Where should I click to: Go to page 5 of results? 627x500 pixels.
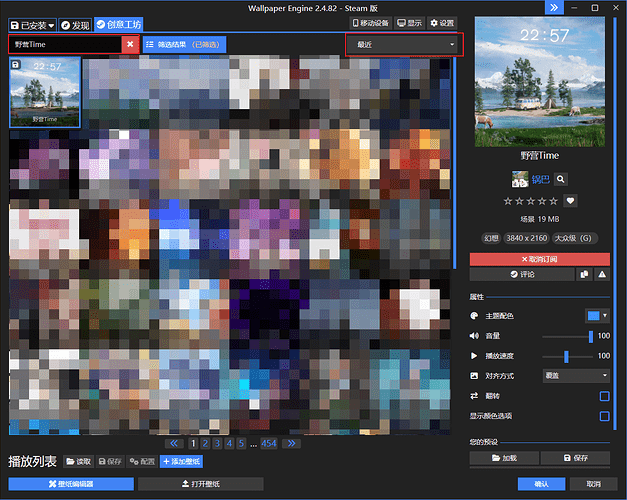click(242, 443)
